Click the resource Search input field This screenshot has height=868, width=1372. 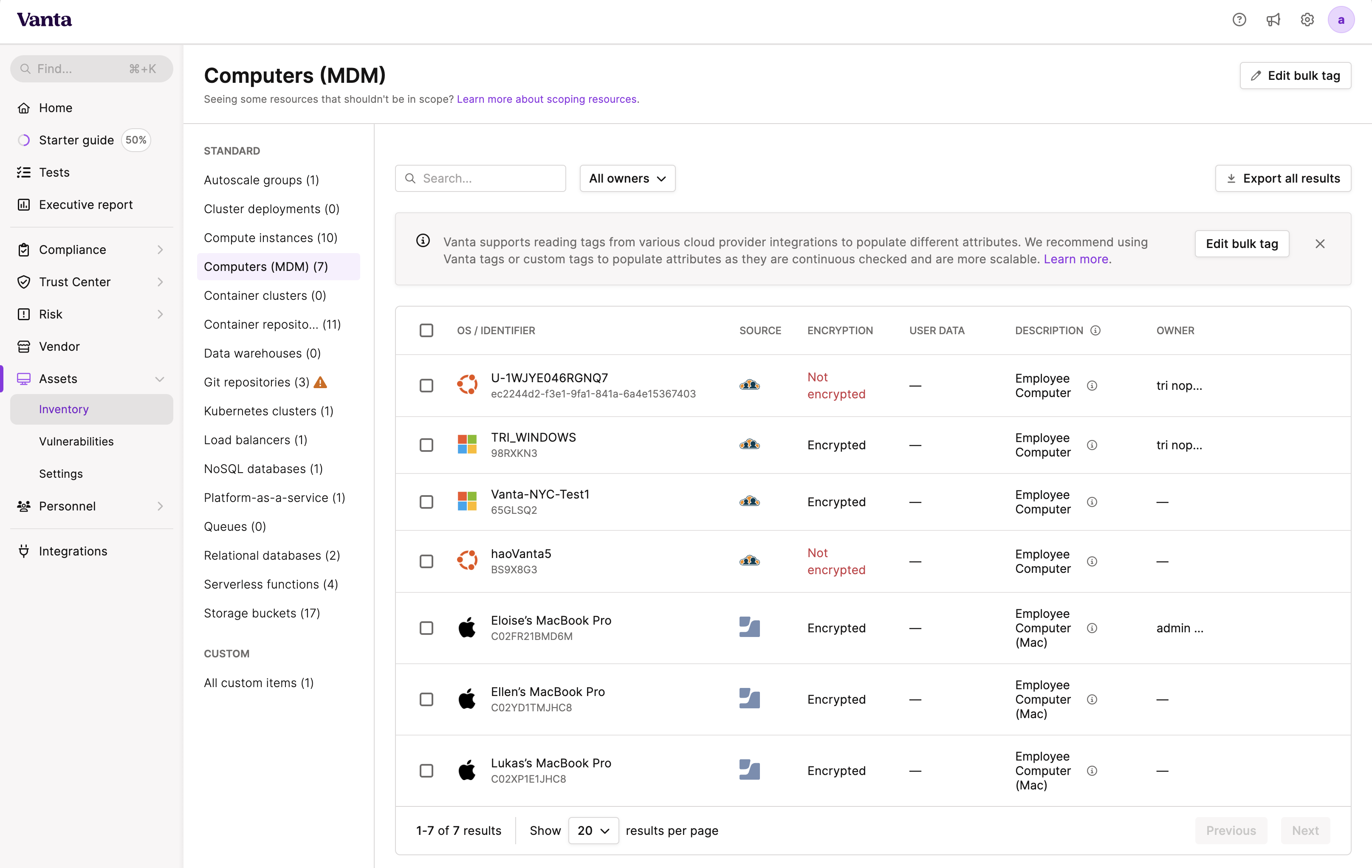[480, 178]
